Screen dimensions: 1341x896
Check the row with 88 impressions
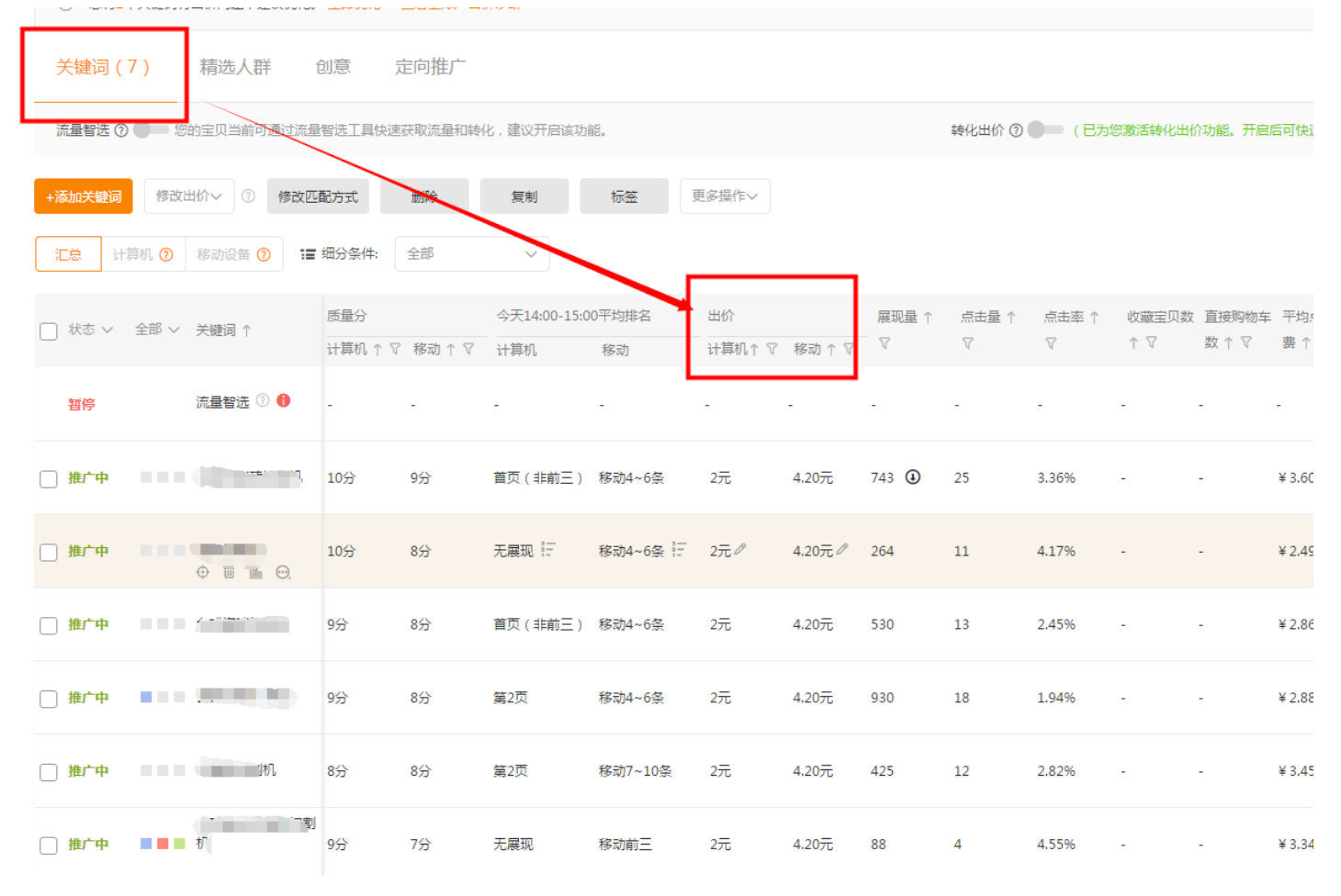[49, 846]
